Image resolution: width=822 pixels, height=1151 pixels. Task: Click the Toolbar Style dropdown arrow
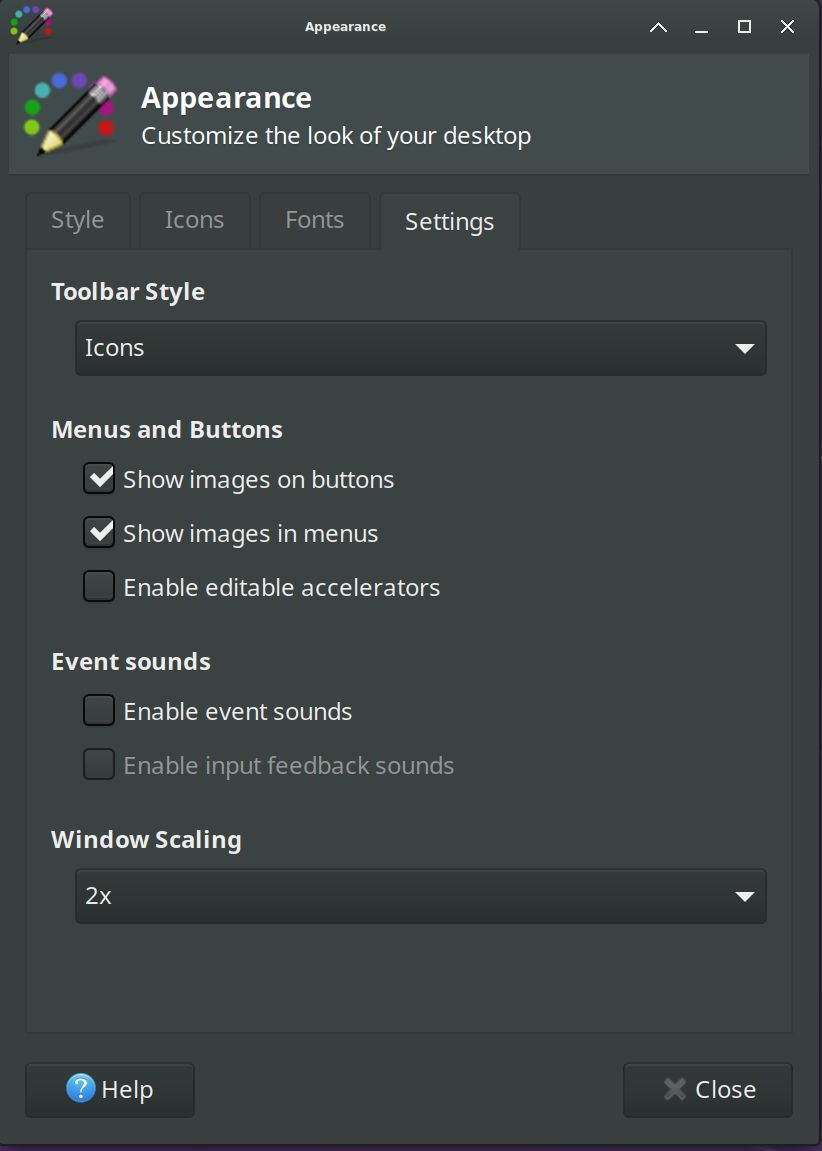point(744,348)
